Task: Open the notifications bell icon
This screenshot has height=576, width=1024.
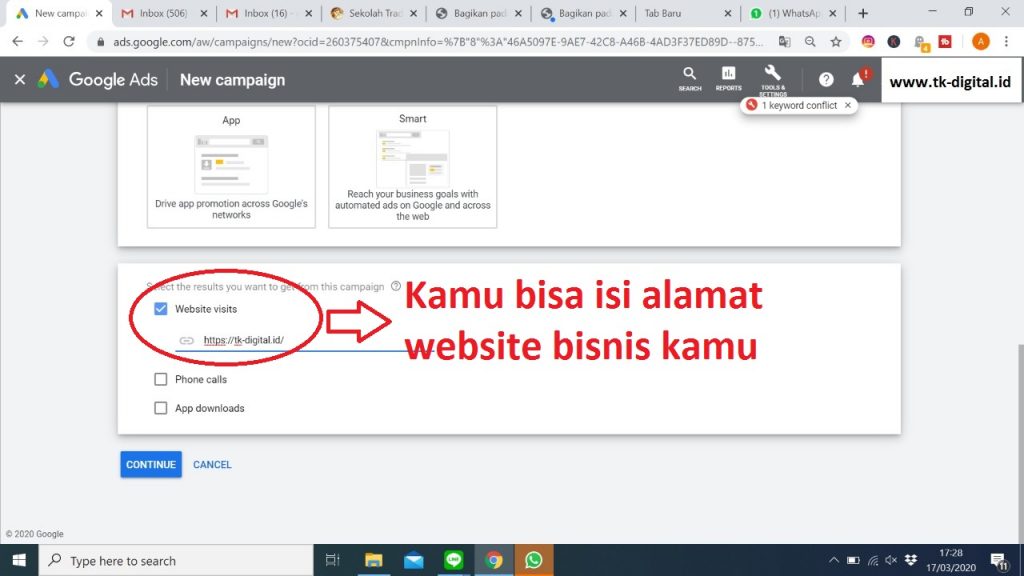Action: pos(857,80)
